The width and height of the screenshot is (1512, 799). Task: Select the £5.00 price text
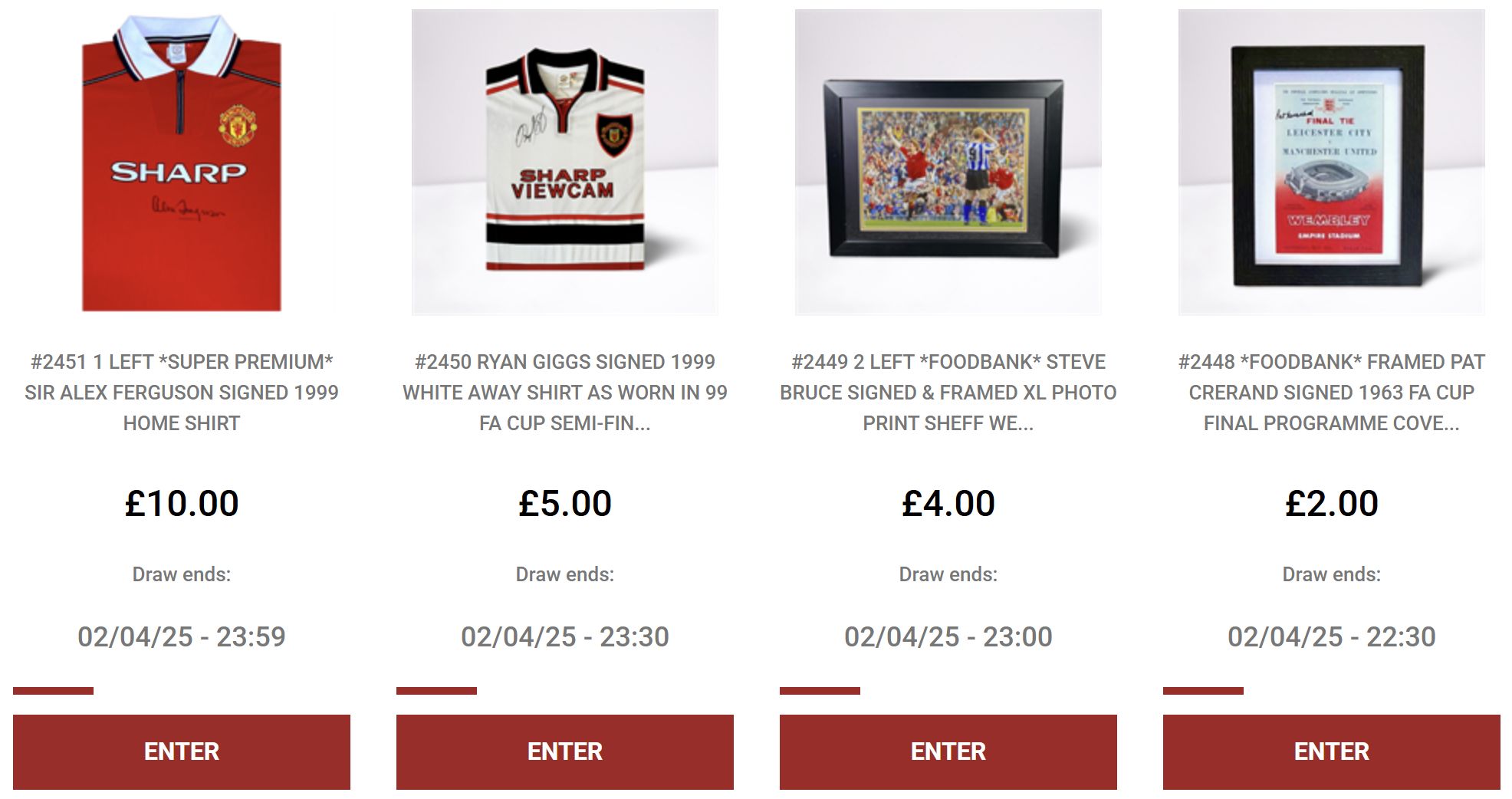pos(565,504)
